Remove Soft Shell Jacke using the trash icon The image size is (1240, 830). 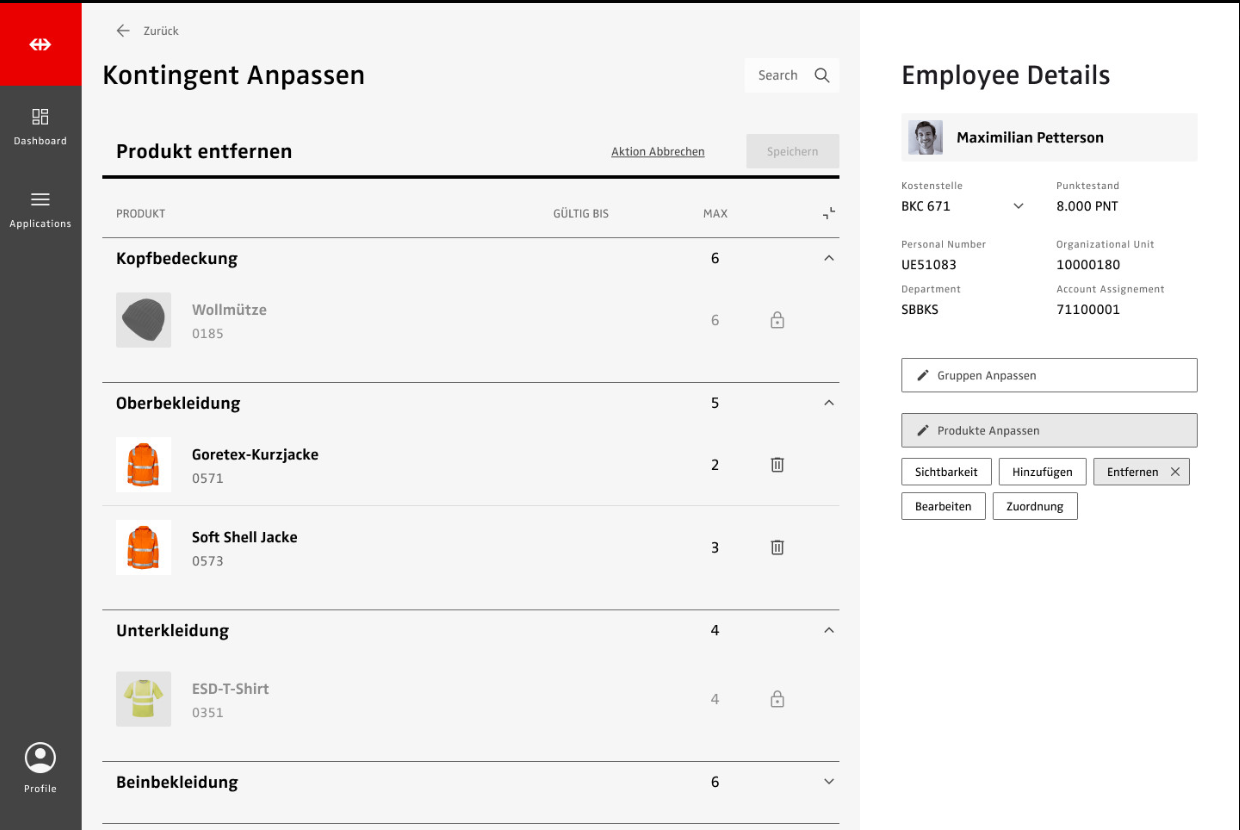(777, 548)
